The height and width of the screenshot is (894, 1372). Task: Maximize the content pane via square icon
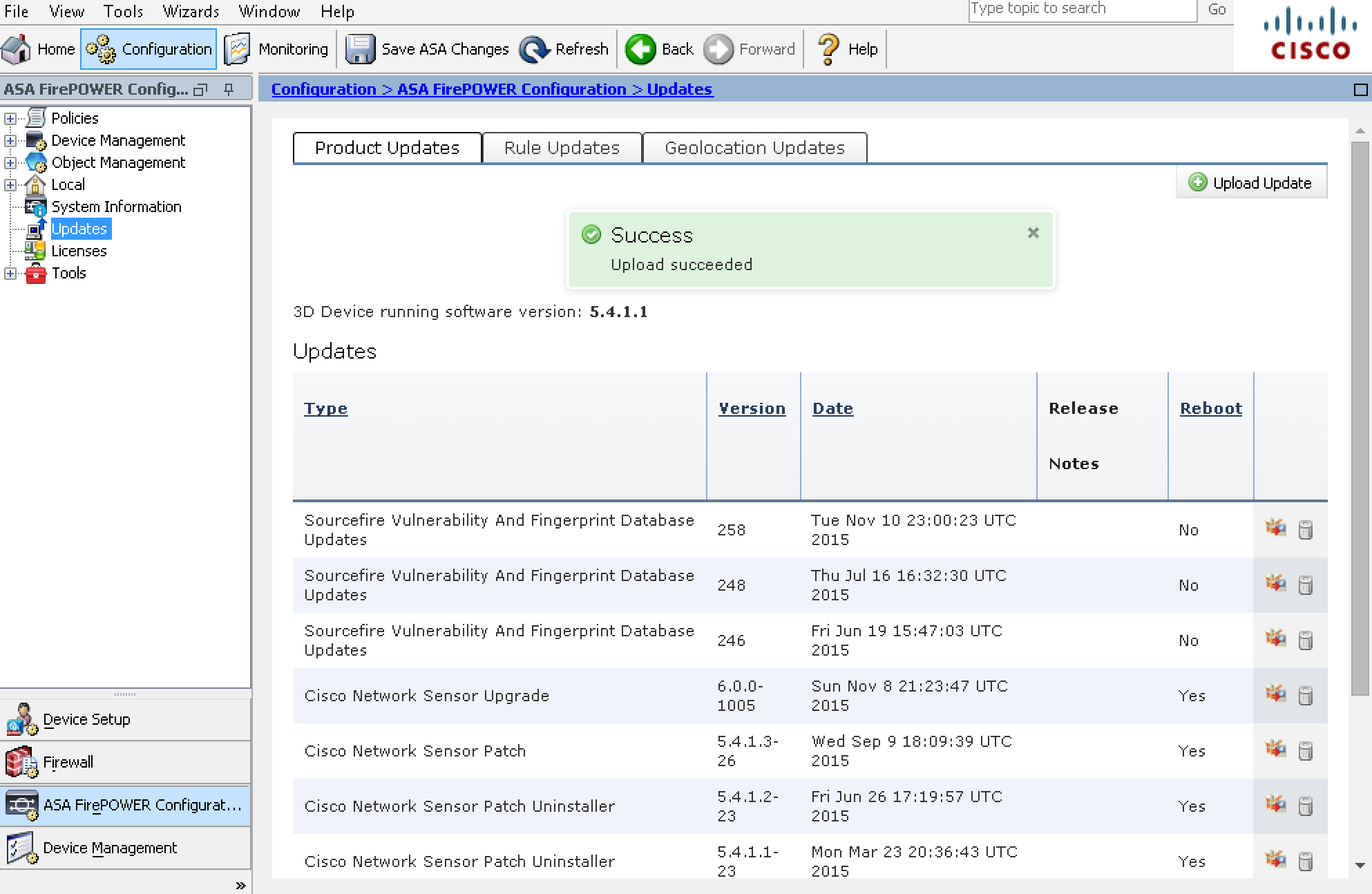(1360, 90)
